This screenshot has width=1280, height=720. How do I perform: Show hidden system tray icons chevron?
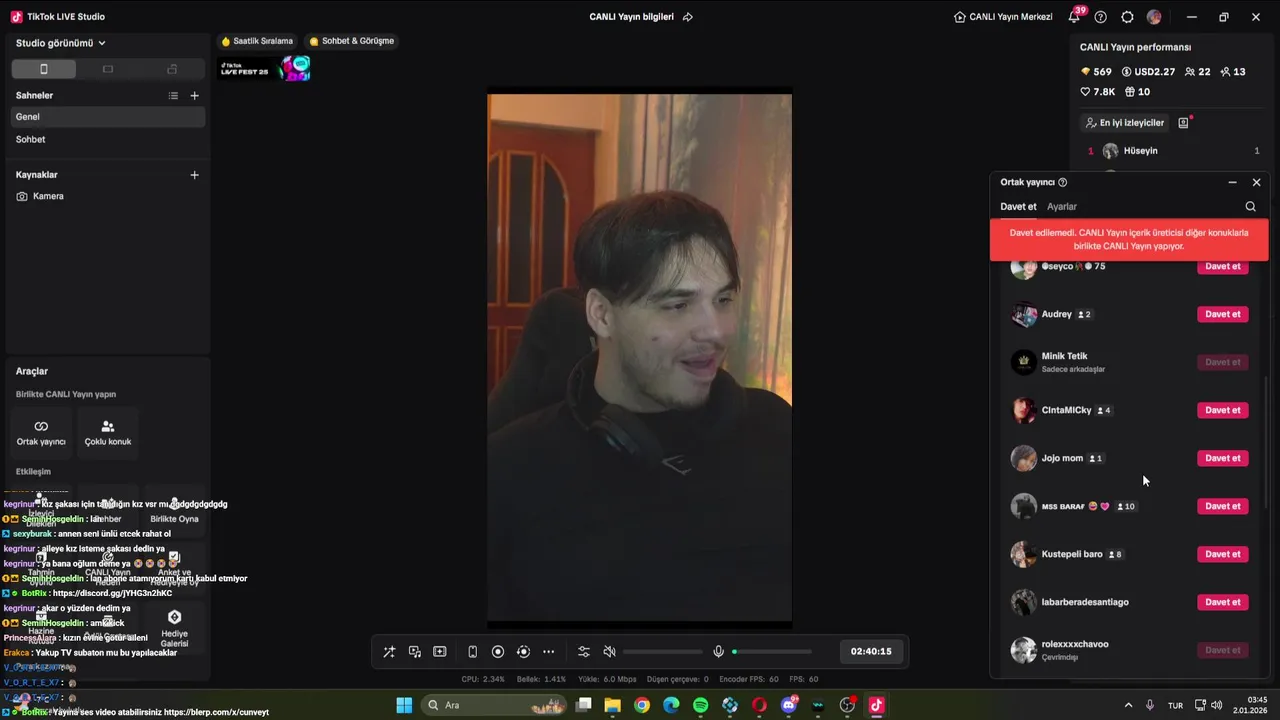tap(1128, 705)
